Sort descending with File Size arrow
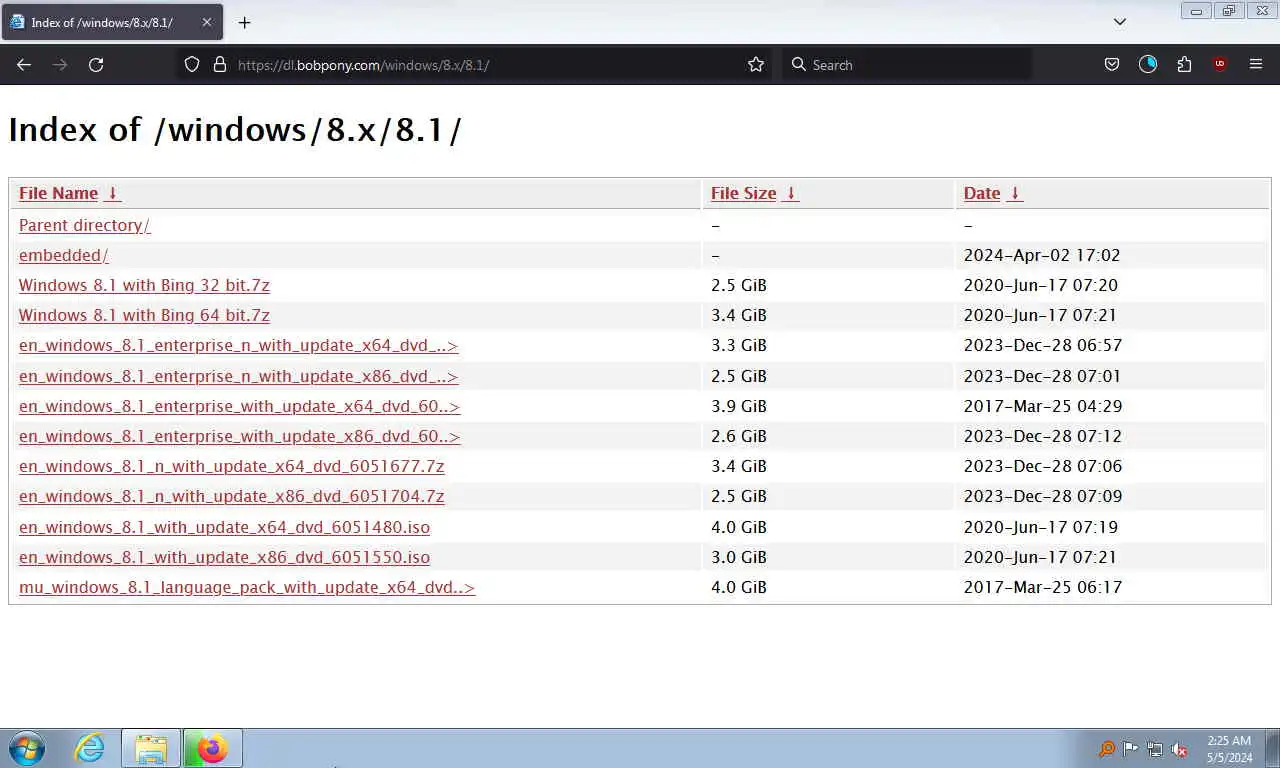Viewport: 1280px width, 768px height. coord(790,193)
